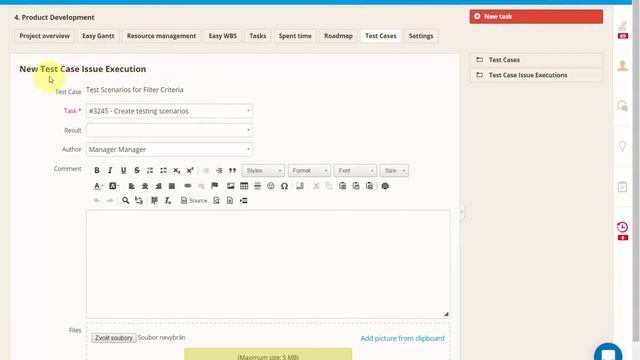Click Add picture from clipboard link
Image resolution: width=640 pixels, height=360 pixels.
point(402,338)
